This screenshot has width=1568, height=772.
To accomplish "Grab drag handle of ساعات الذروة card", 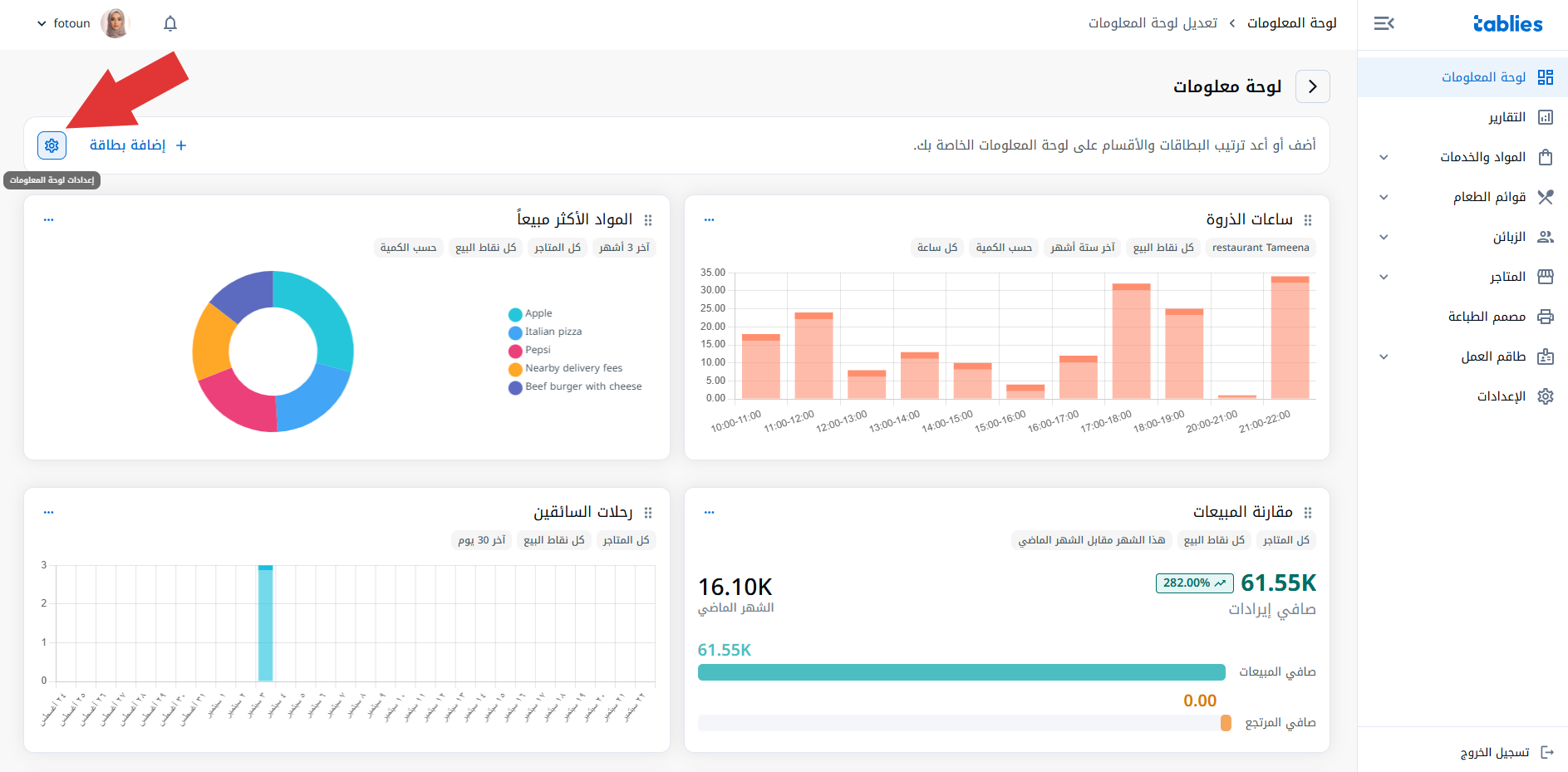I will [x=1308, y=220].
